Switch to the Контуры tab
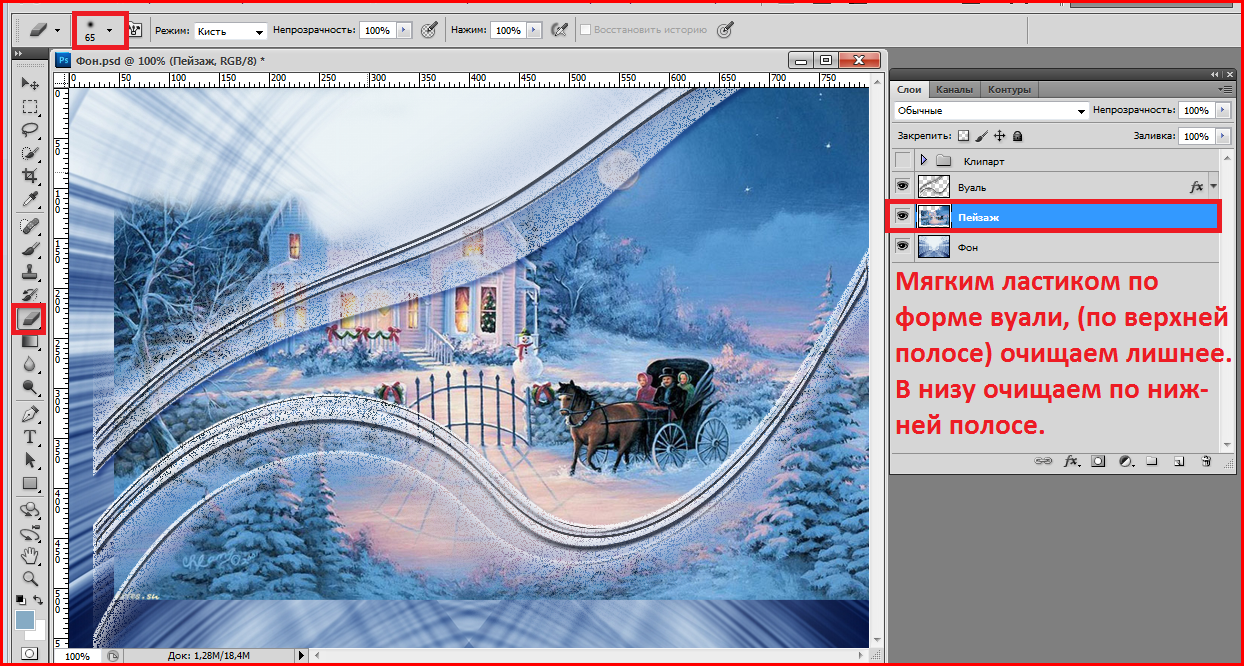1244x666 pixels. pyautogui.click(x=1009, y=89)
